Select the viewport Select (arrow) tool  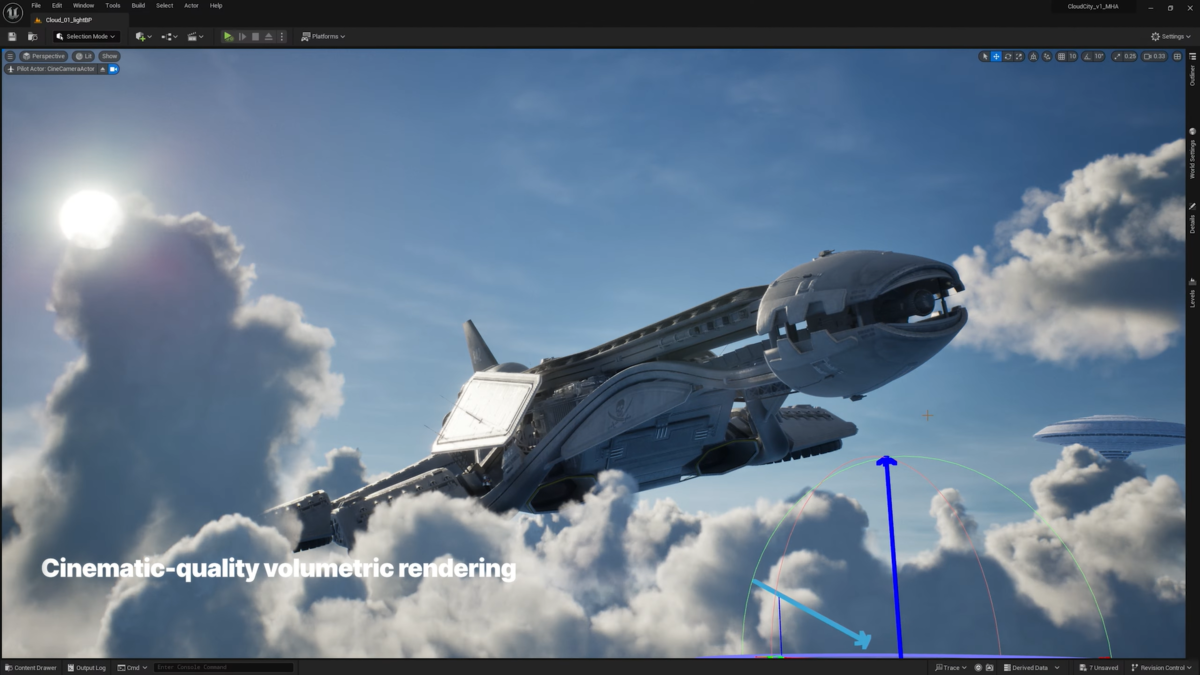point(986,56)
